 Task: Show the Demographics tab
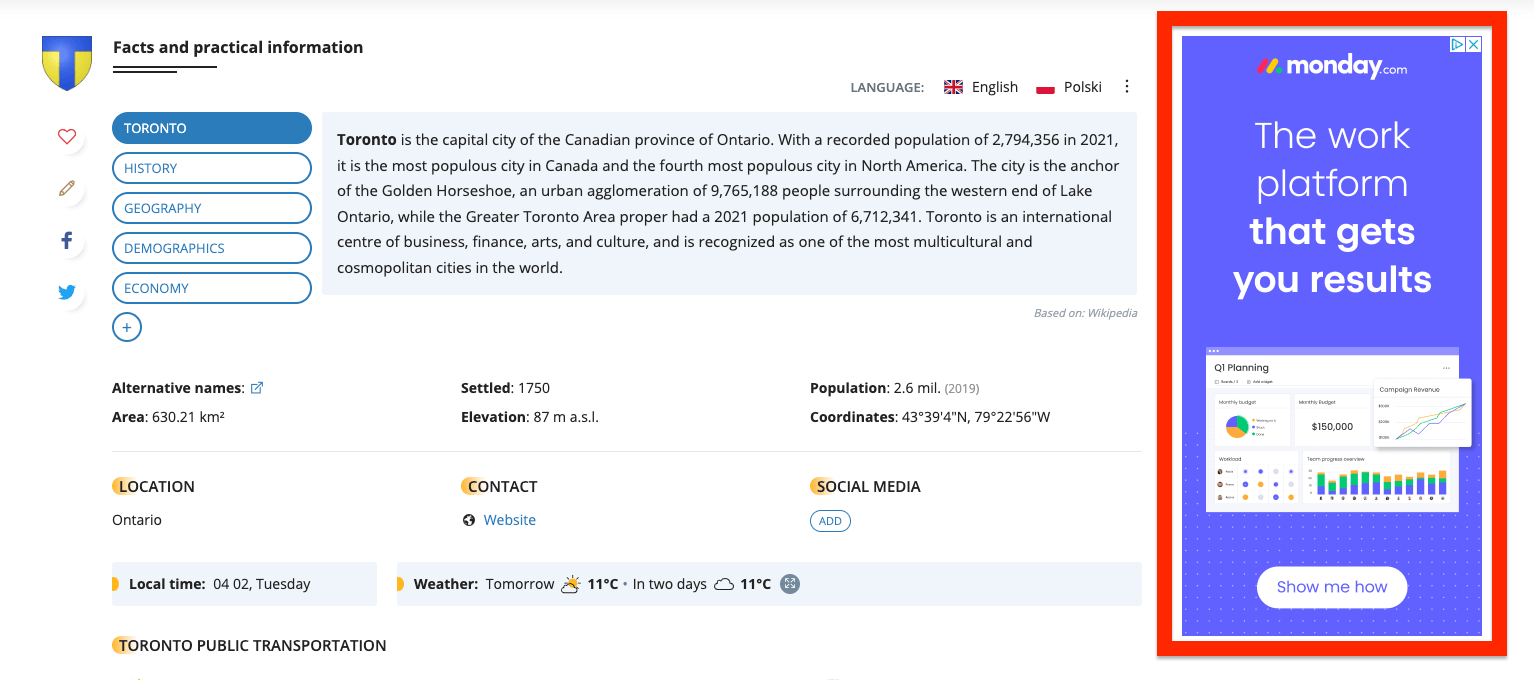pos(212,248)
